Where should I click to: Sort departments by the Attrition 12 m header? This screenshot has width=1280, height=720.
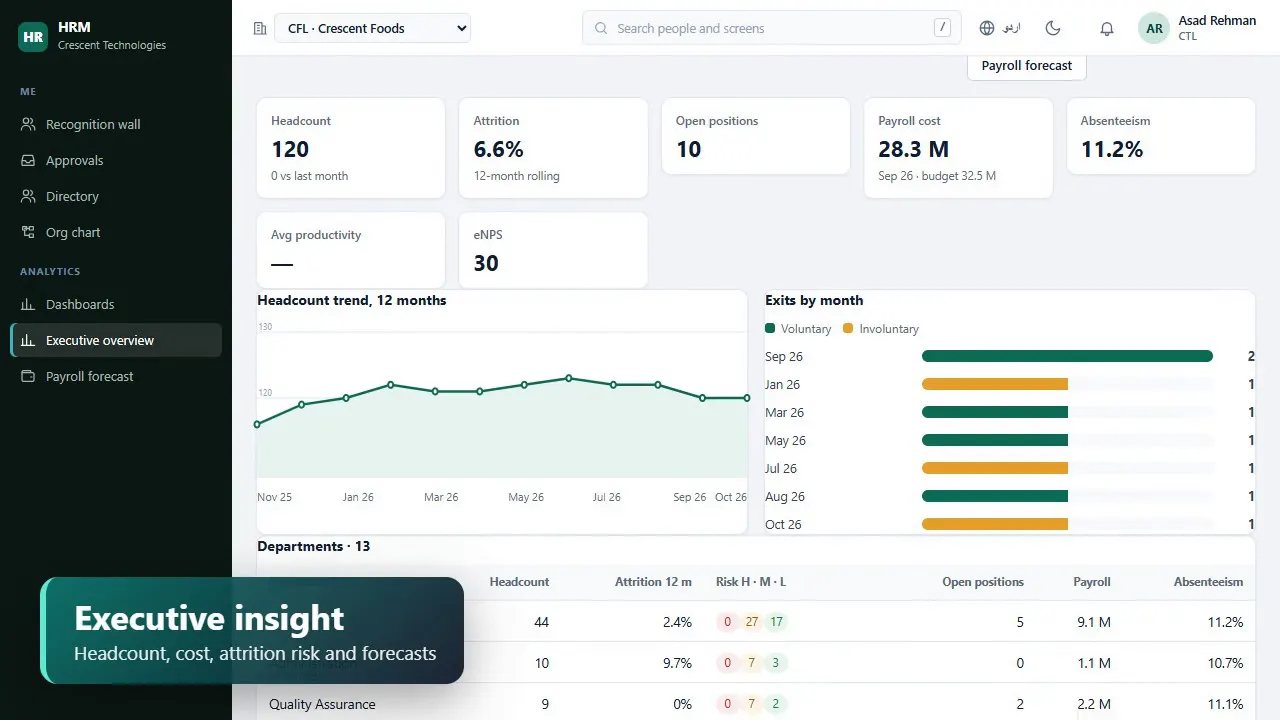pyautogui.click(x=653, y=581)
